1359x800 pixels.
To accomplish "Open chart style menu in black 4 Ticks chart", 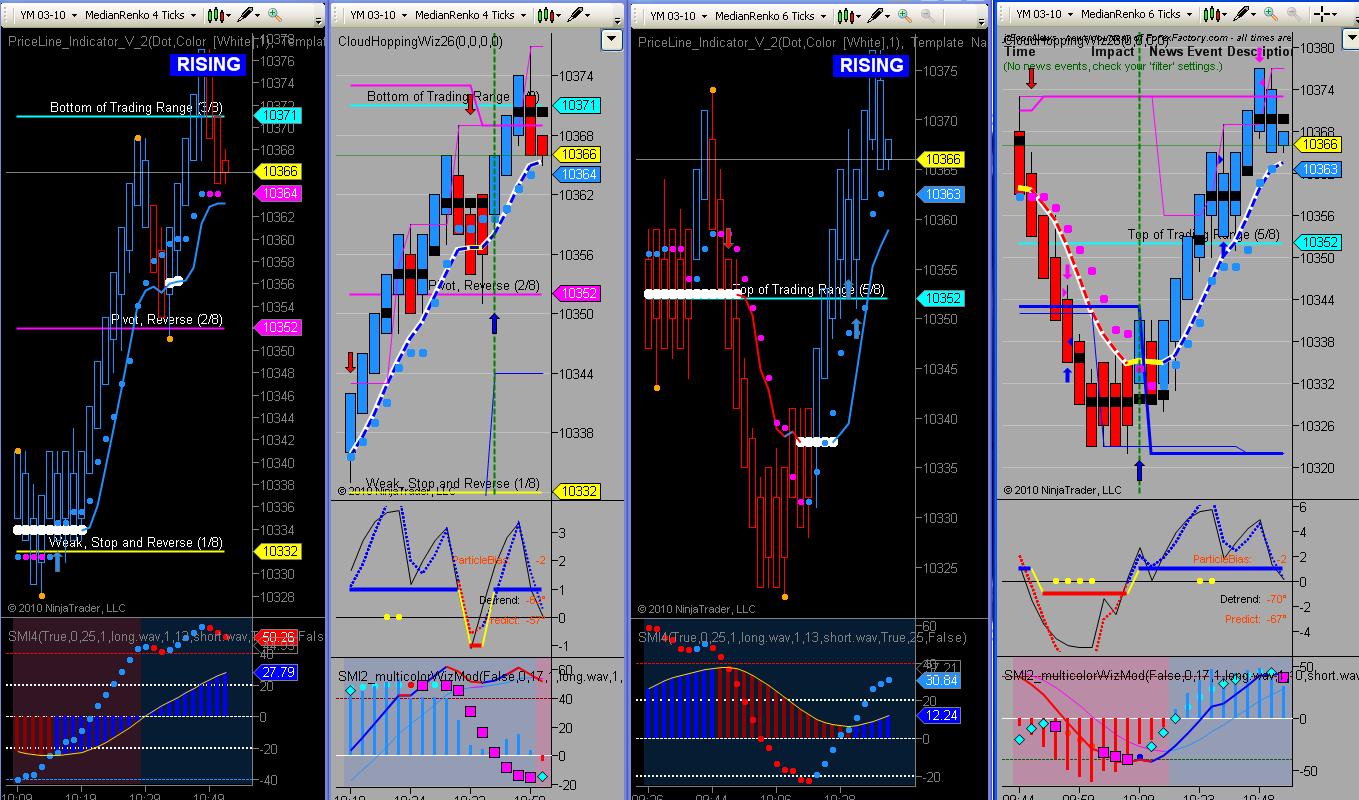I will 218,15.
